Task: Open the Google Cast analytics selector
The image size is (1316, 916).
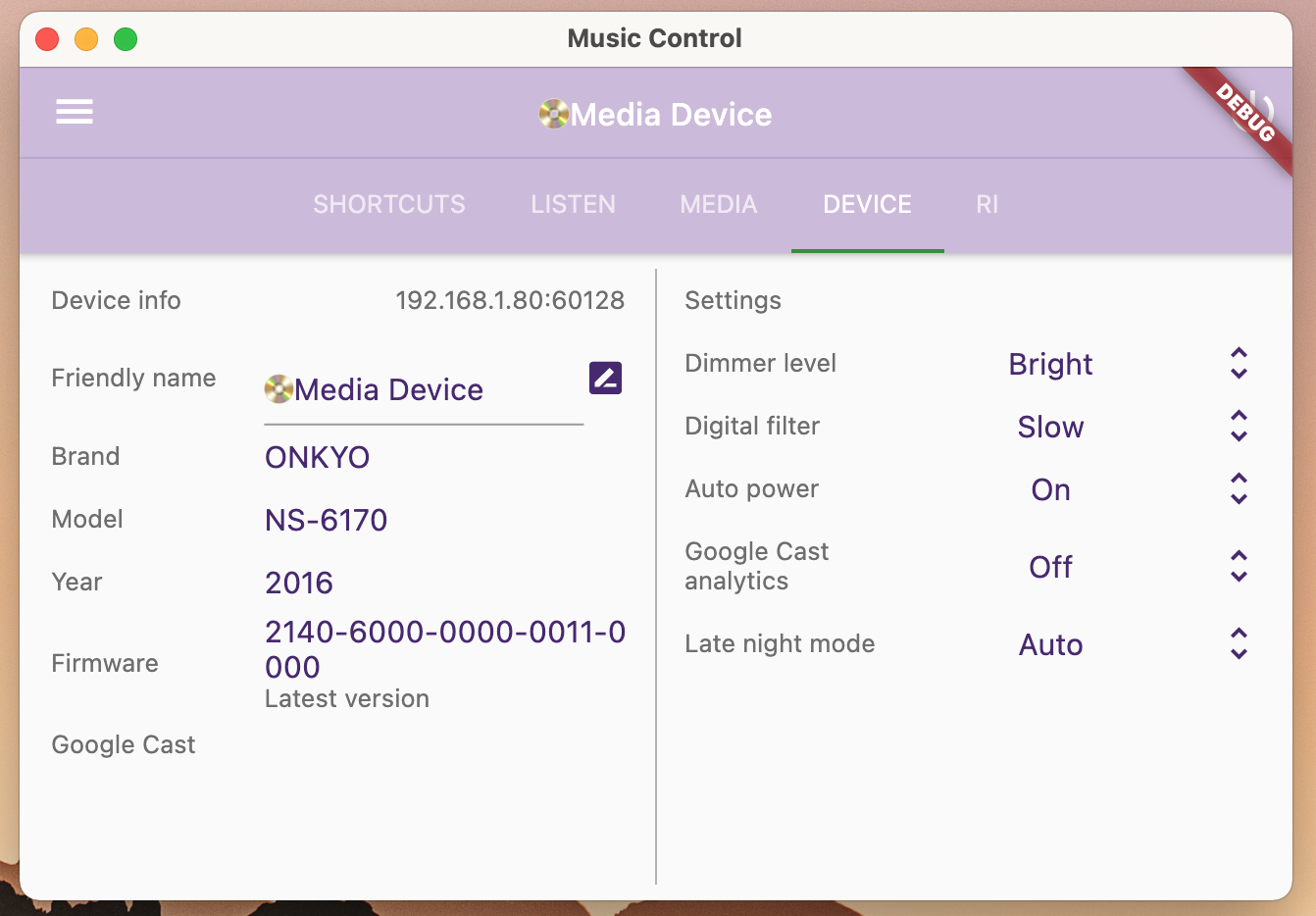Action: coord(1238,566)
